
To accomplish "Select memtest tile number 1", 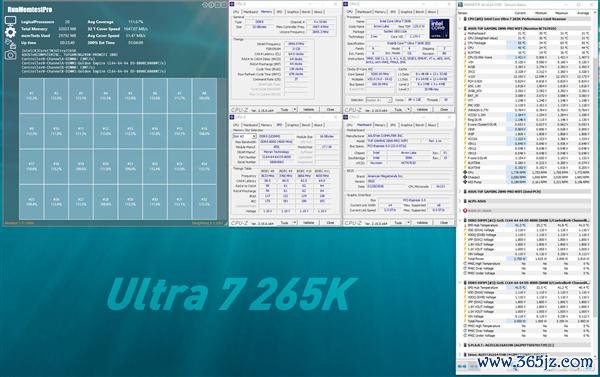I will pos(31,95).
